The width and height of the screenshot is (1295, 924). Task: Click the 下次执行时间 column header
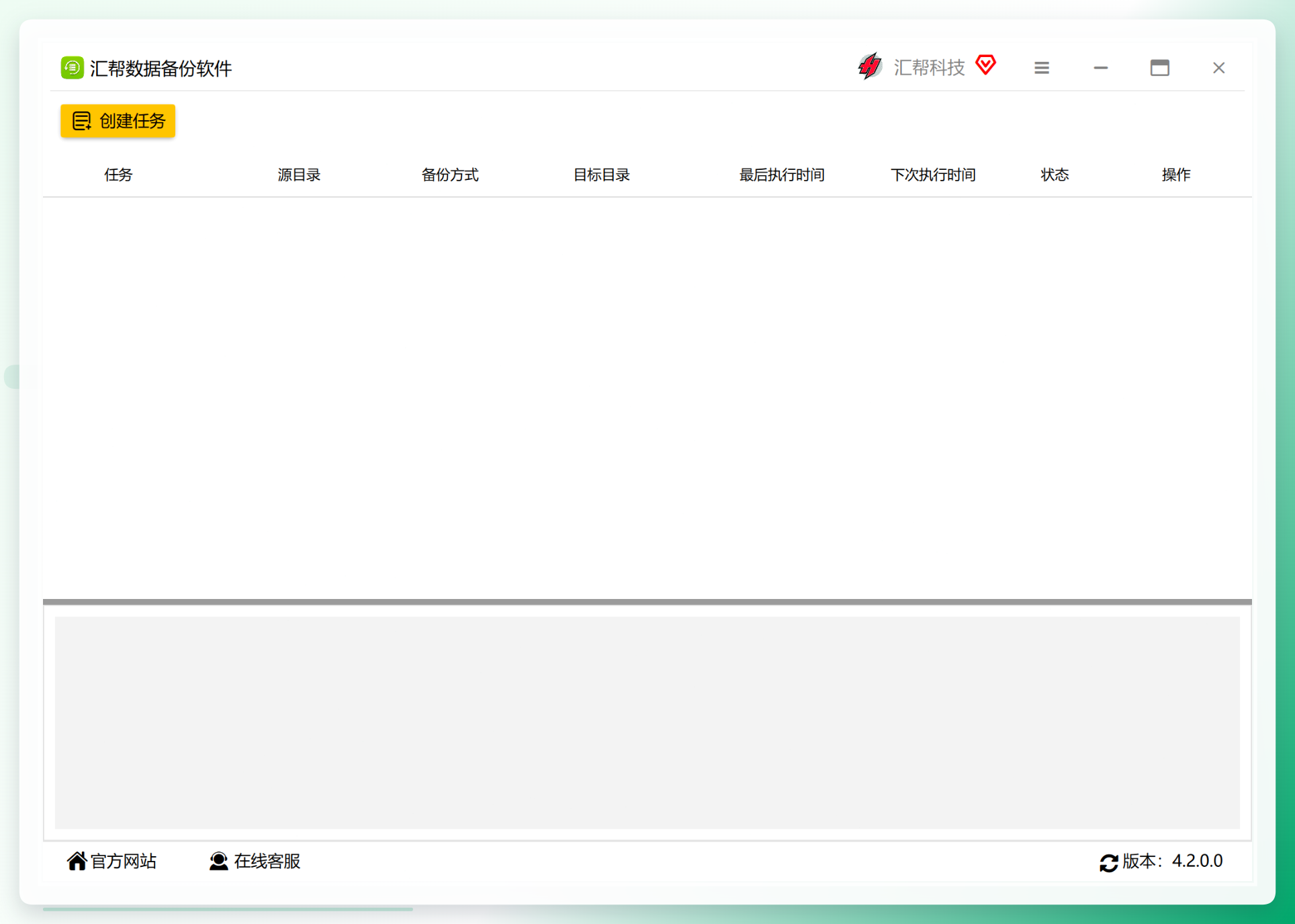[x=933, y=175]
